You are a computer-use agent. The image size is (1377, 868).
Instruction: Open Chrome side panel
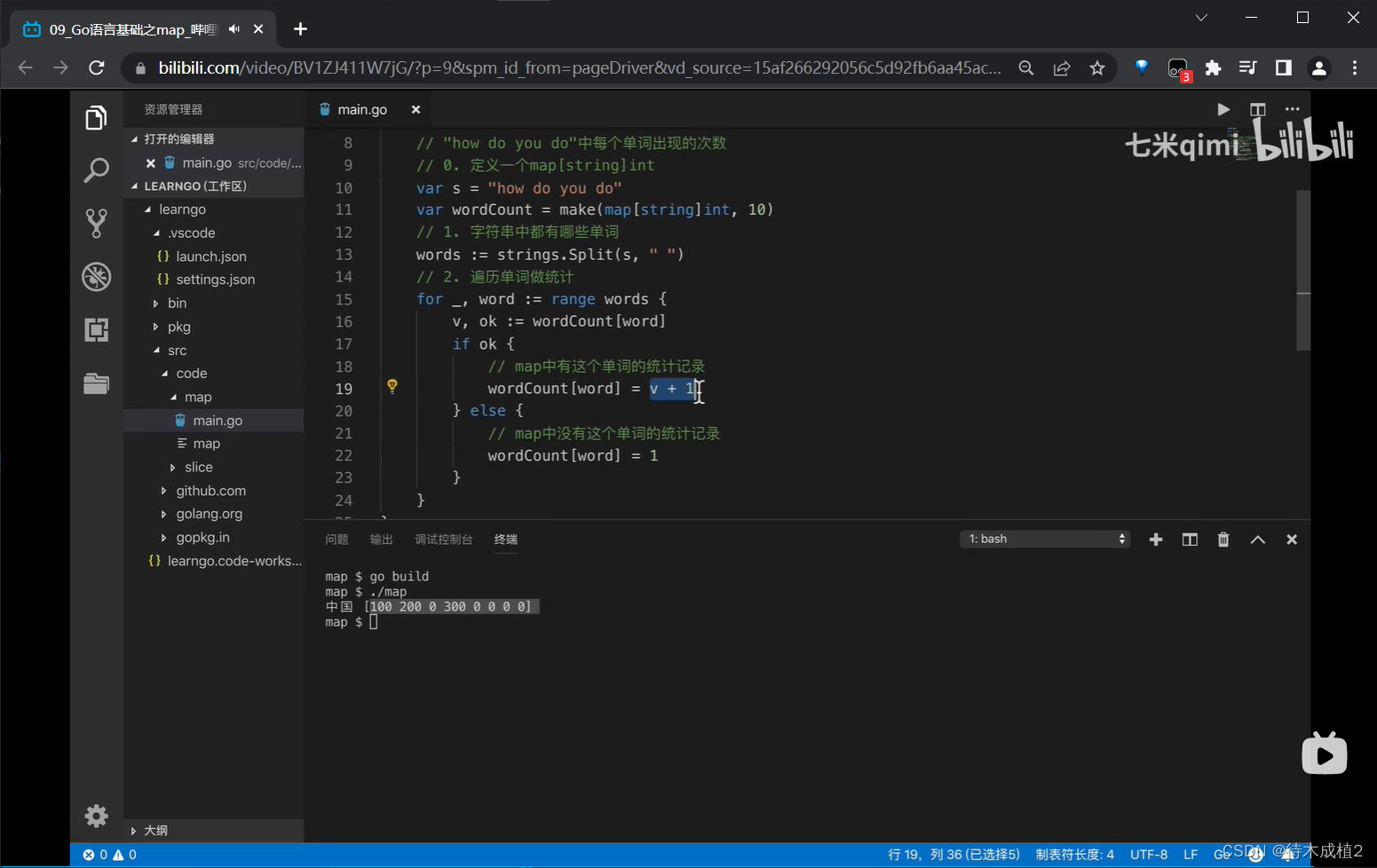tap(1284, 67)
